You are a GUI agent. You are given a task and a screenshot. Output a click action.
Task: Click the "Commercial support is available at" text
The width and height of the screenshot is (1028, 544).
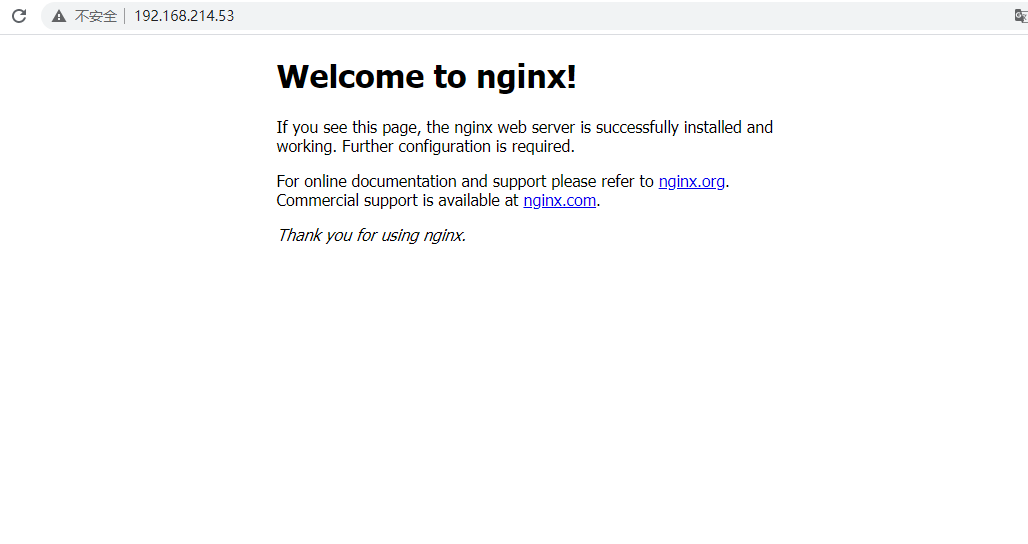click(x=397, y=201)
